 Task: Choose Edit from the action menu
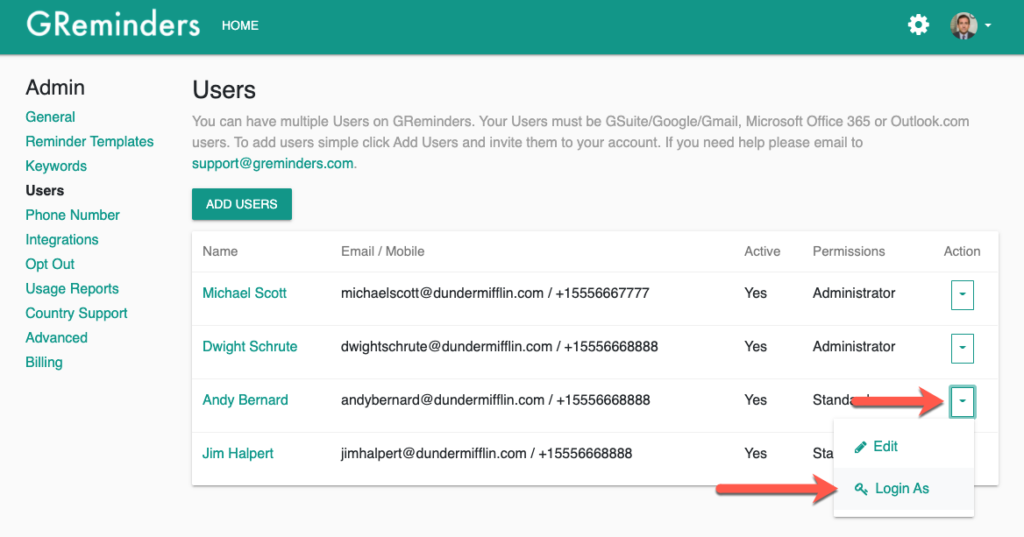pyautogui.click(x=904, y=447)
